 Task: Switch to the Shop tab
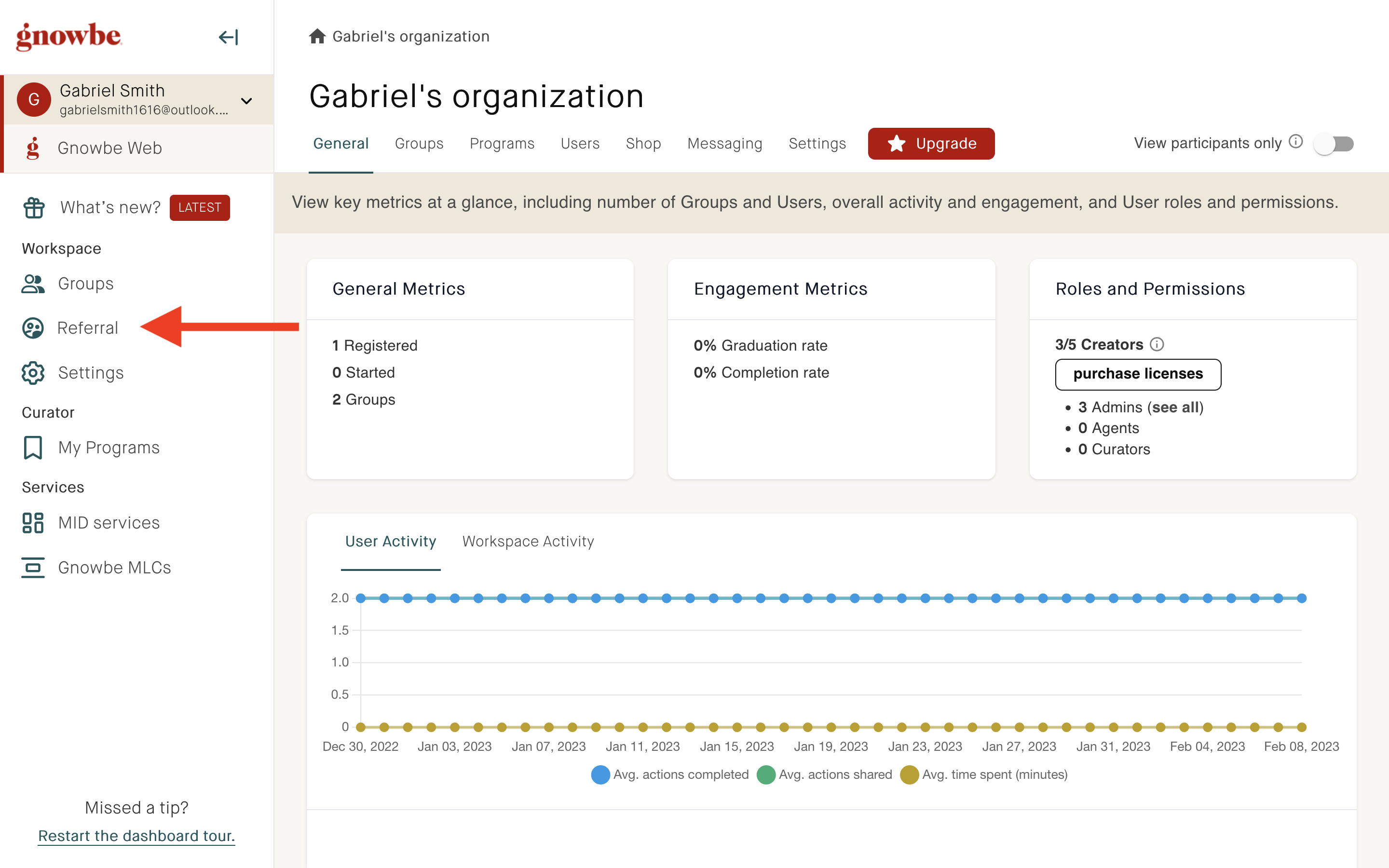pyautogui.click(x=643, y=144)
